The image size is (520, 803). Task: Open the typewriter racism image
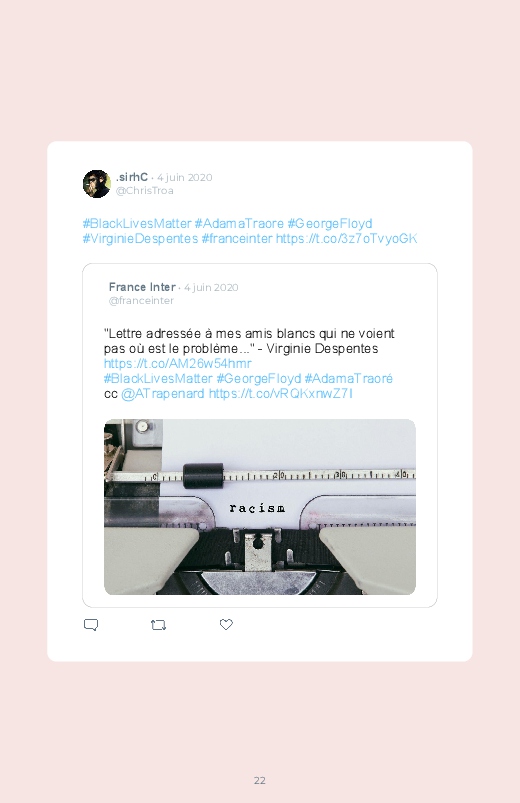pos(260,507)
